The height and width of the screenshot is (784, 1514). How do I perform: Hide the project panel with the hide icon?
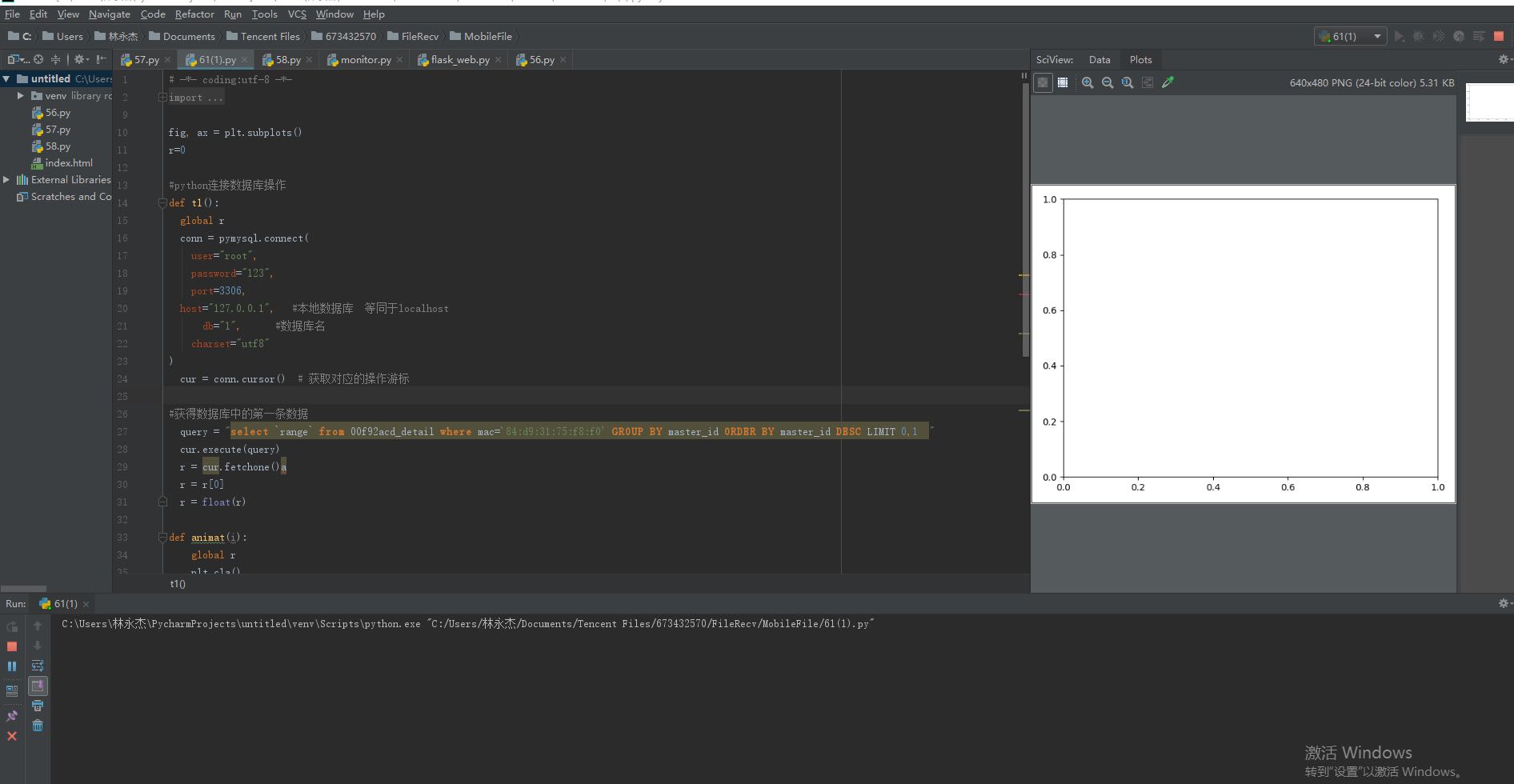point(101,59)
